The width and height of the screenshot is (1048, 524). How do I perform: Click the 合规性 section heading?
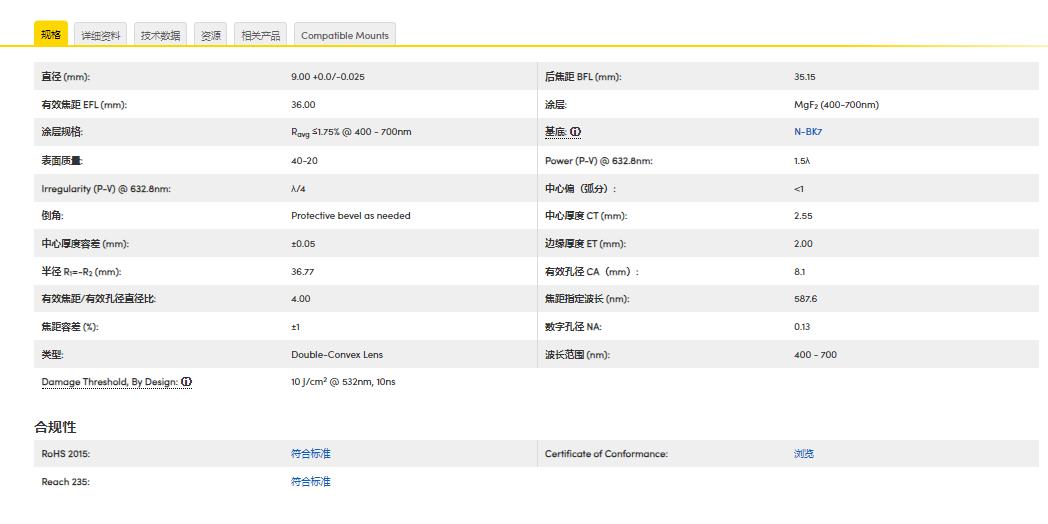55,427
